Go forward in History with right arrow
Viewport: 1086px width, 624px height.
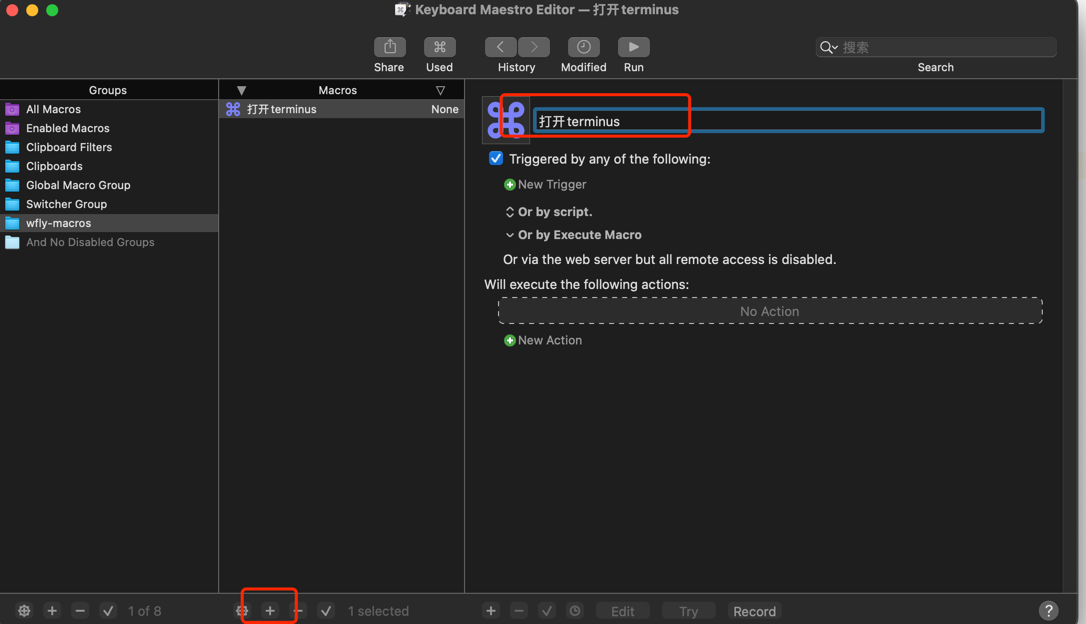pos(534,47)
